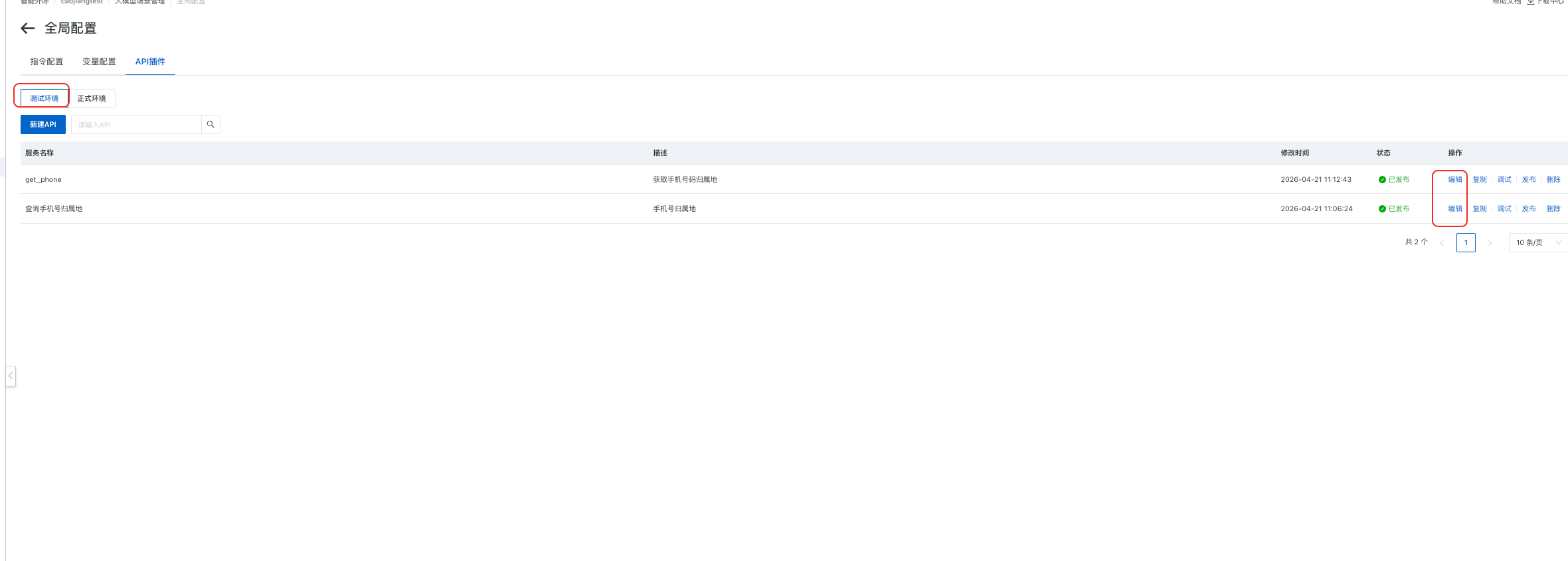Click the 查询手机号归属地 service name
This screenshot has height=561, width=1568.
click(x=54, y=208)
